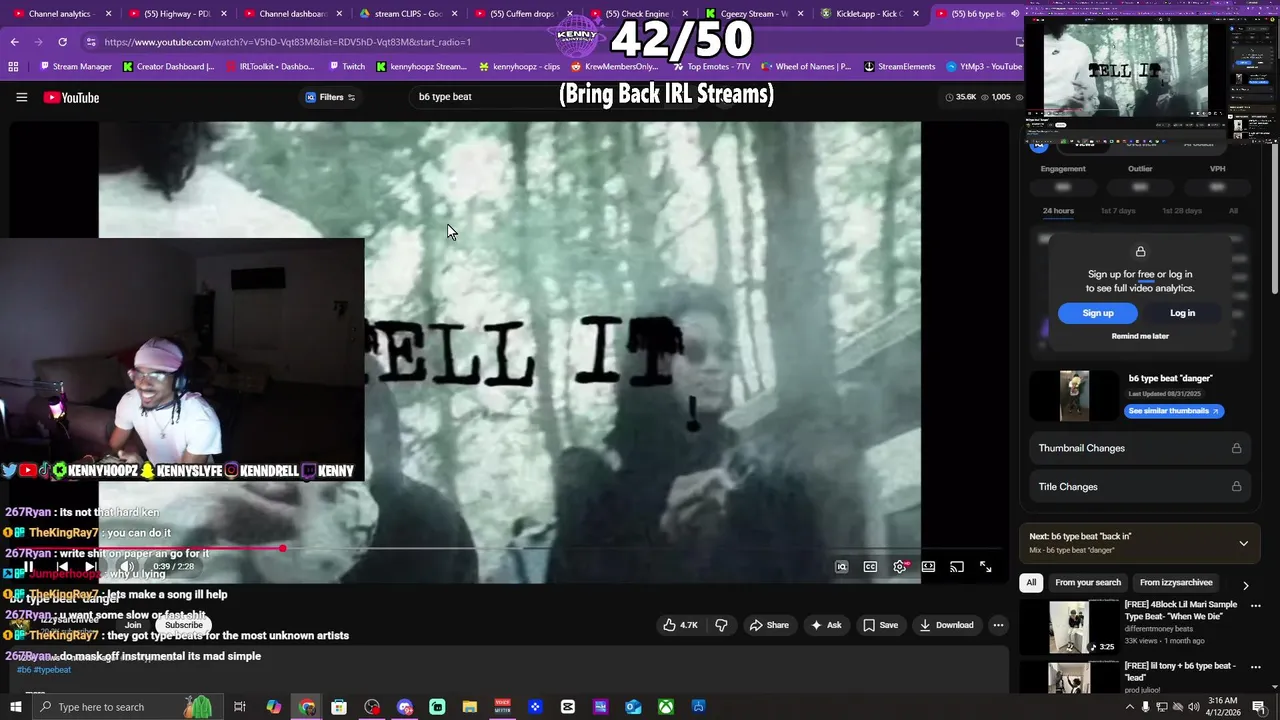Show more chips with right chevron

click(x=1245, y=585)
